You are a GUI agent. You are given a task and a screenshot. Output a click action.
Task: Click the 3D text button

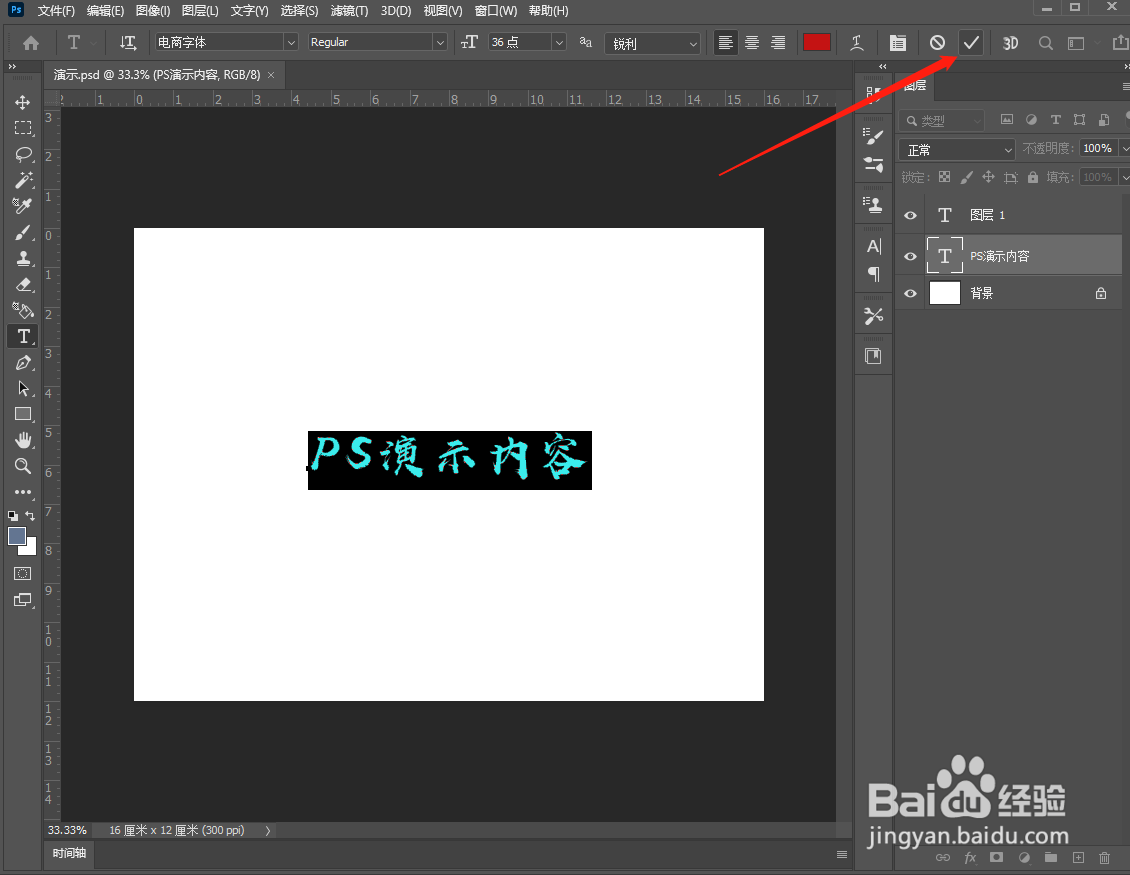pyautogui.click(x=1010, y=43)
